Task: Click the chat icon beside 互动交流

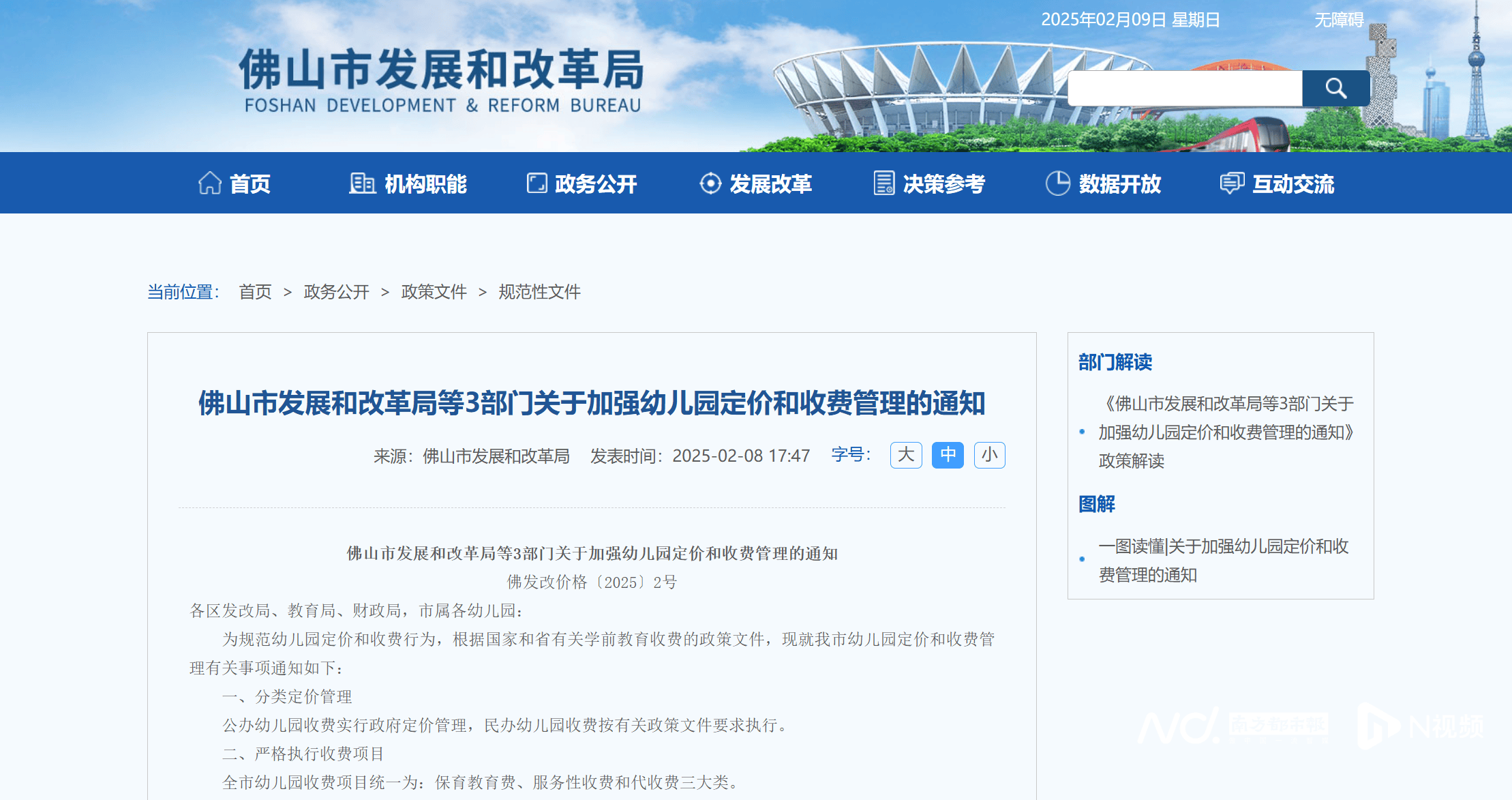Action: [1232, 183]
